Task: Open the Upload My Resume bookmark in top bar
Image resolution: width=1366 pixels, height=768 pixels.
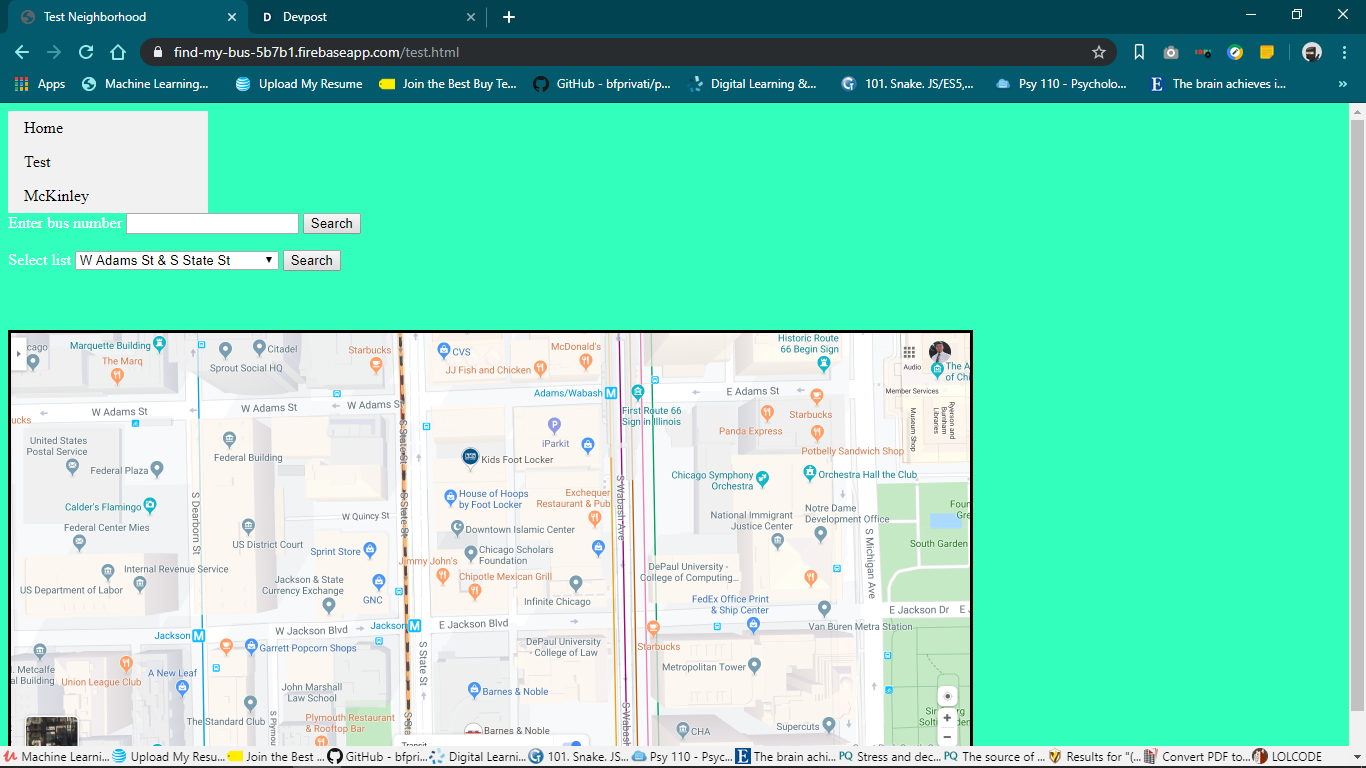Action: [299, 84]
